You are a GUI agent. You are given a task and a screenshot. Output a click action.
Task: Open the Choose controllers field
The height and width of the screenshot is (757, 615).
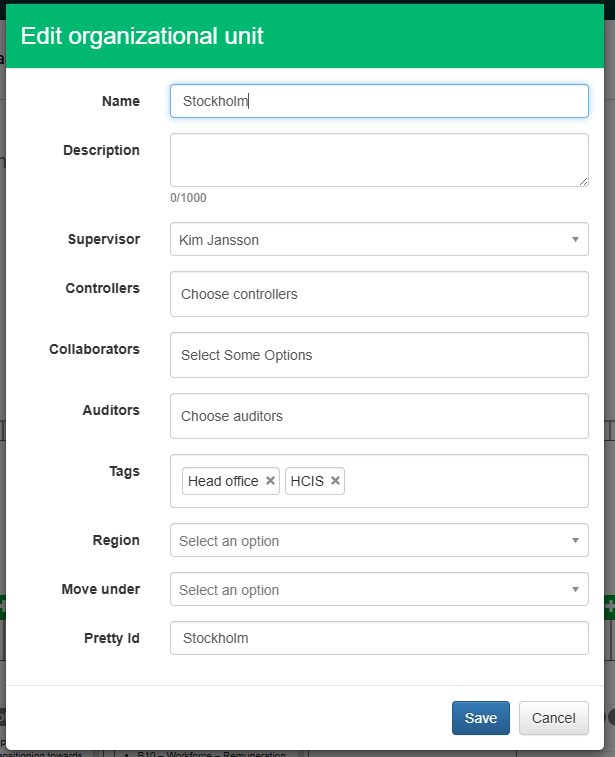tap(379, 294)
